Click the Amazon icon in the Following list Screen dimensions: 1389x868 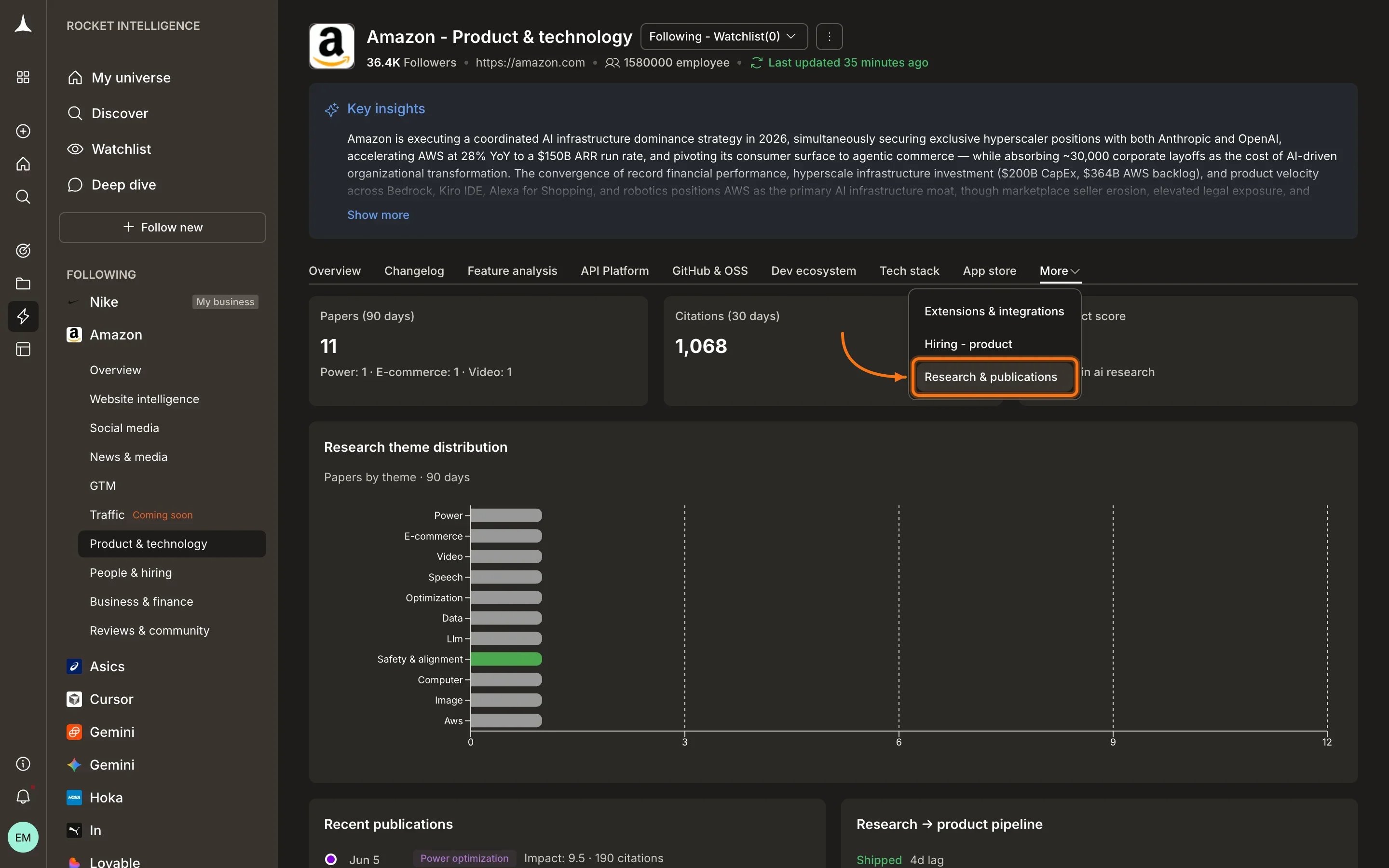point(74,335)
